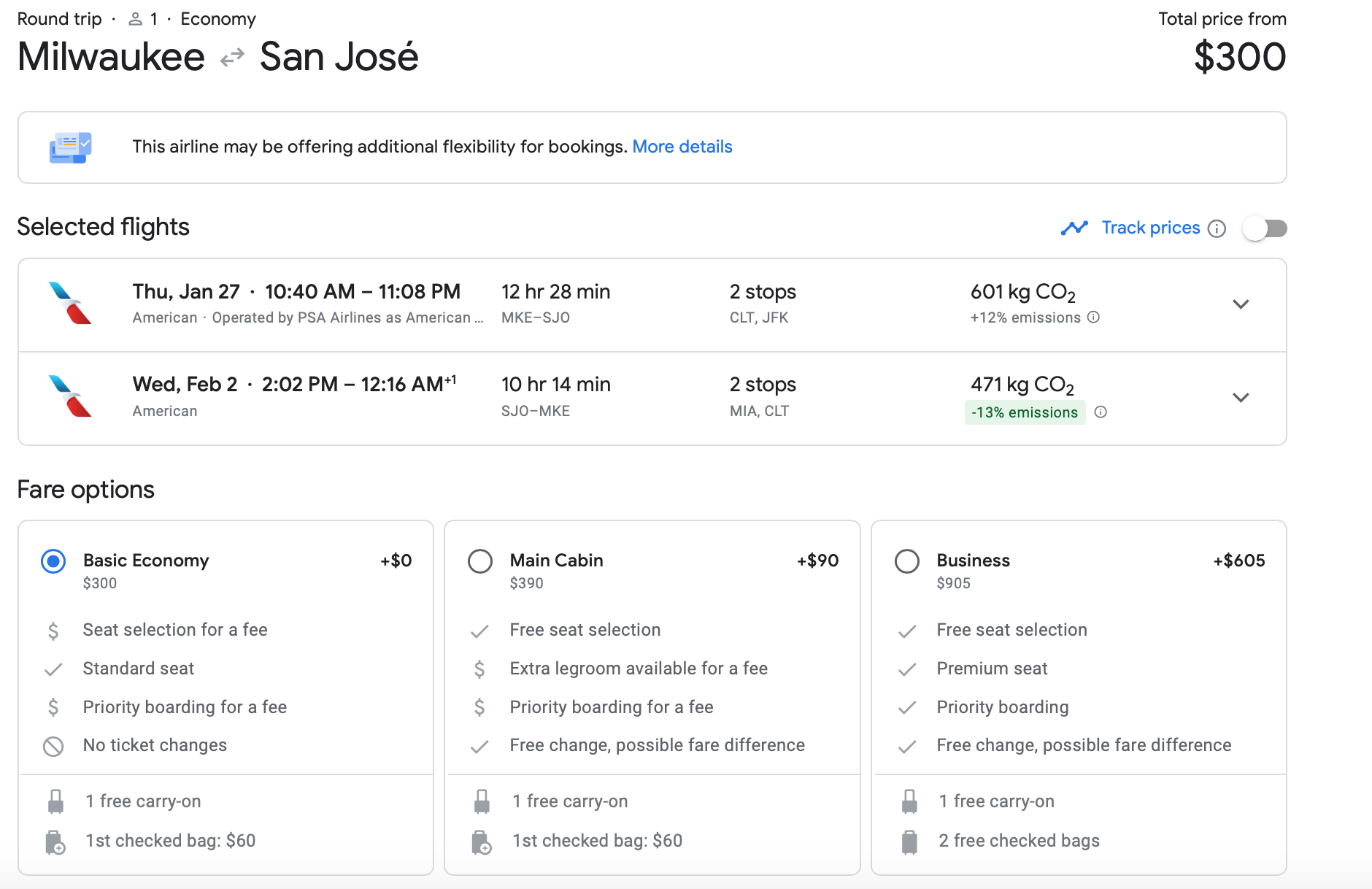
Task: Click the passenger count person icon
Action: point(135,19)
